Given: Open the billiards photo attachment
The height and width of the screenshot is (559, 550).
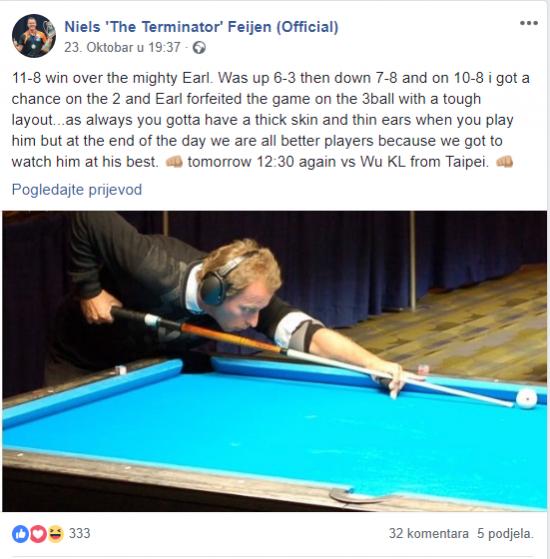Looking at the screenshot, I should coord(274,361).
